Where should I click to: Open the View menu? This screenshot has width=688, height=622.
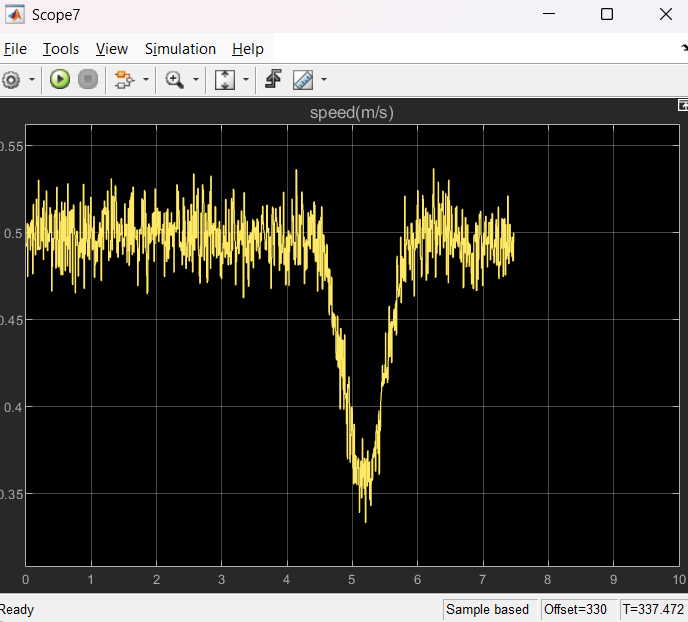(112, 49)
